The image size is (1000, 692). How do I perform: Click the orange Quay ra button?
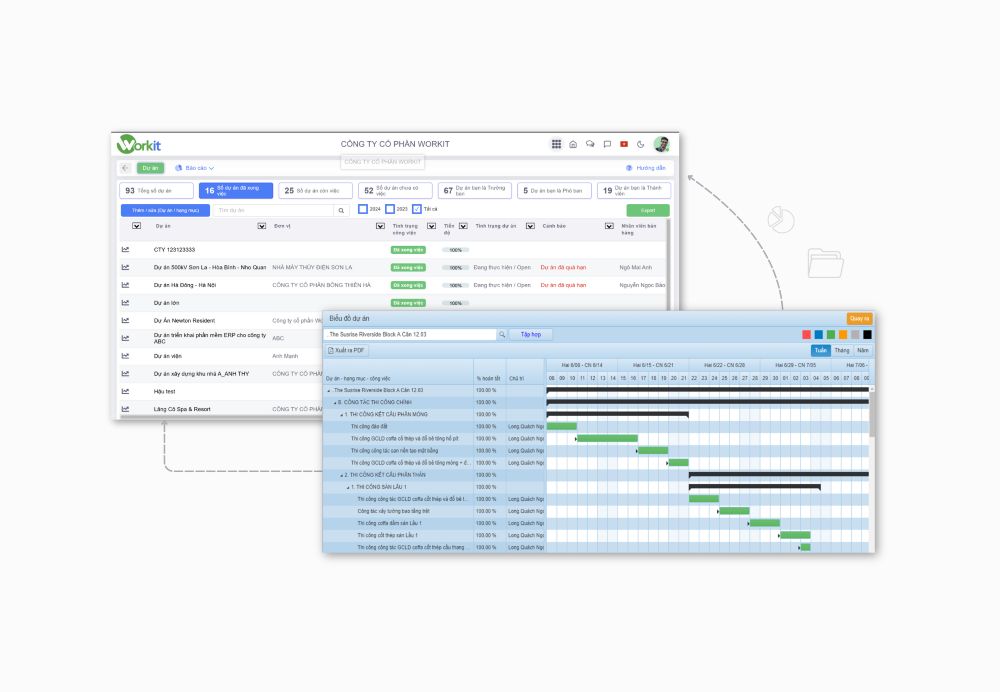859,318
